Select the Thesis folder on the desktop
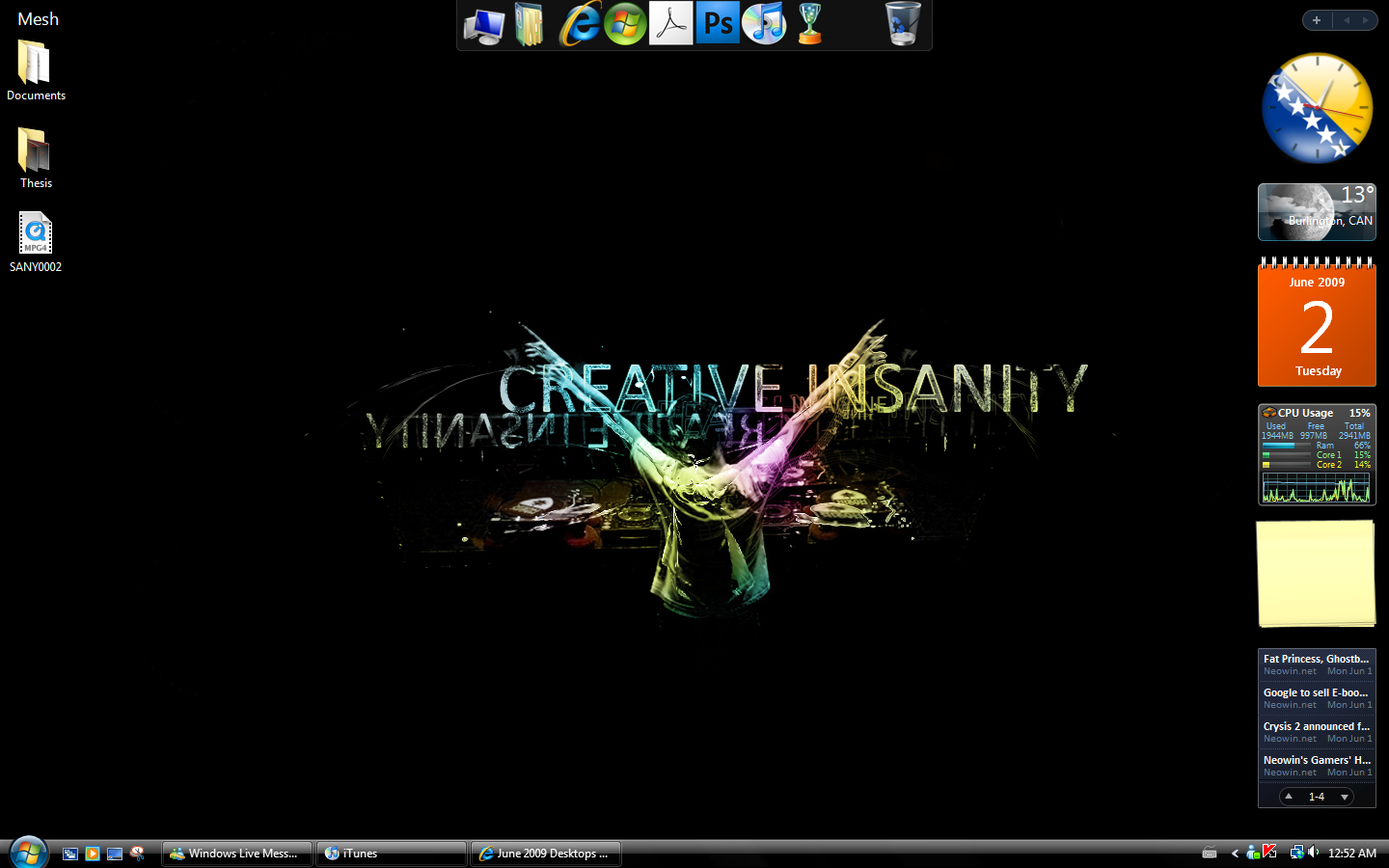Viewport: 1389px width, 868px height. pos(36,158)
